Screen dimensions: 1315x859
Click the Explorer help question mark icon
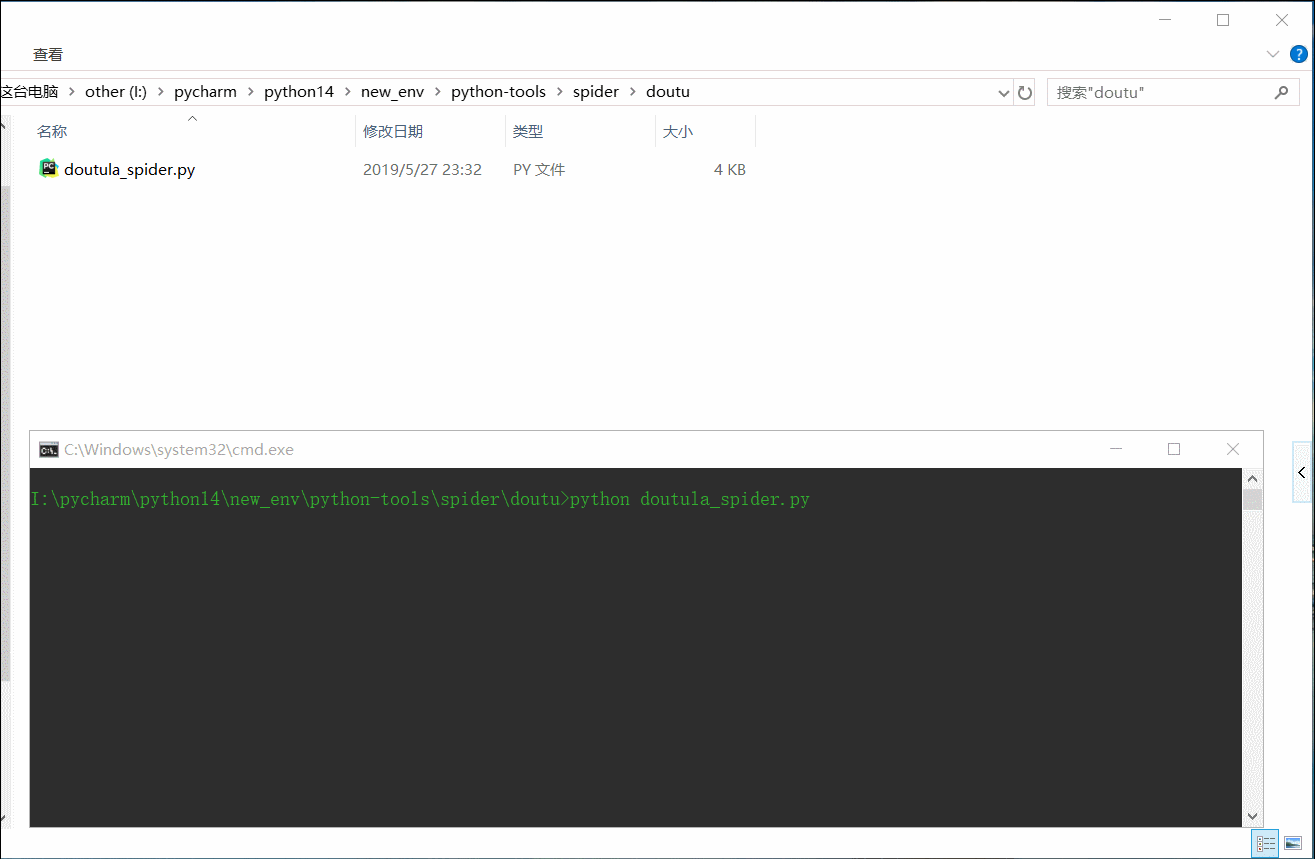[x=1299, y=54]
